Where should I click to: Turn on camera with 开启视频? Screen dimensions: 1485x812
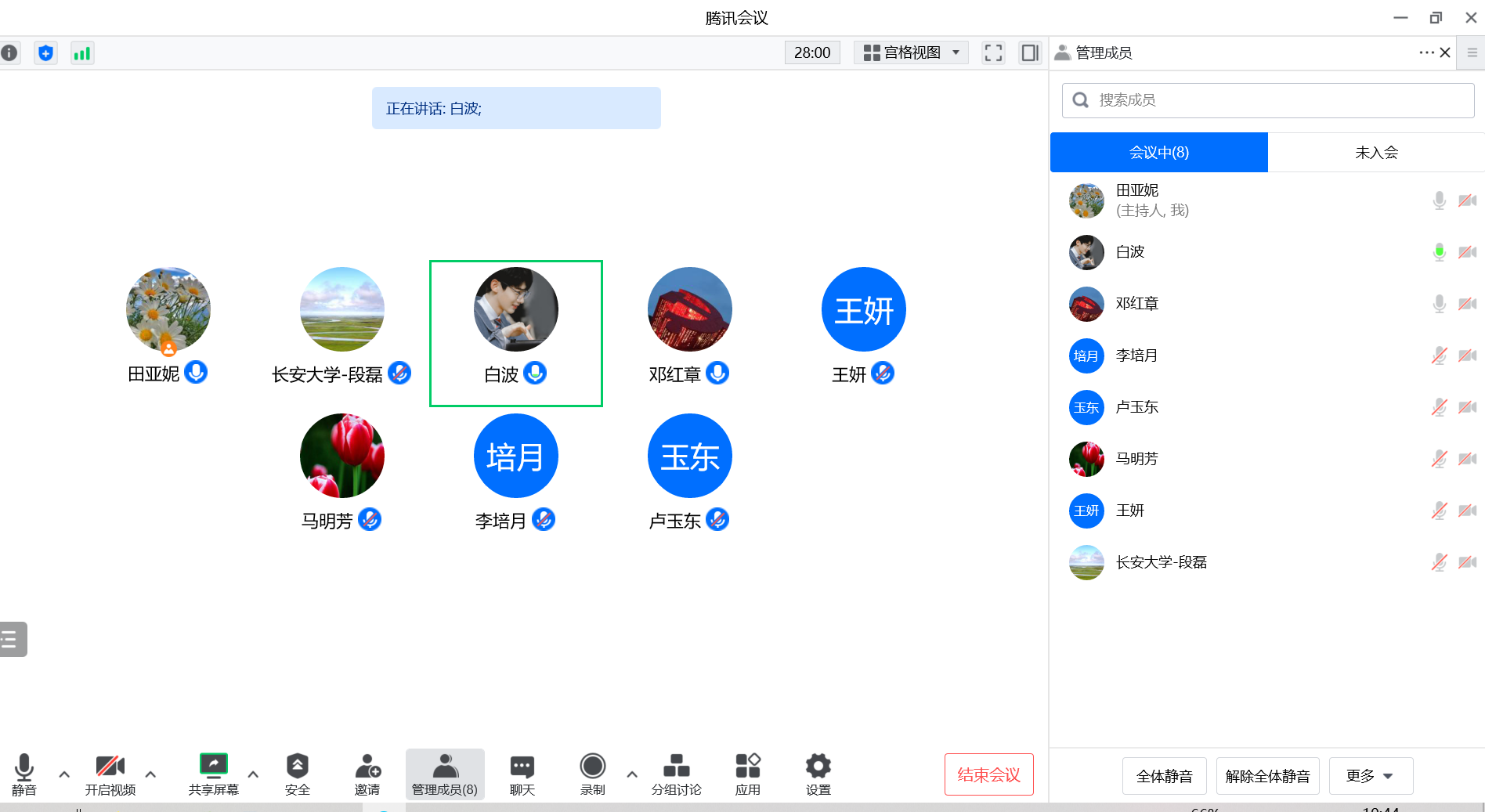(110, 774)
